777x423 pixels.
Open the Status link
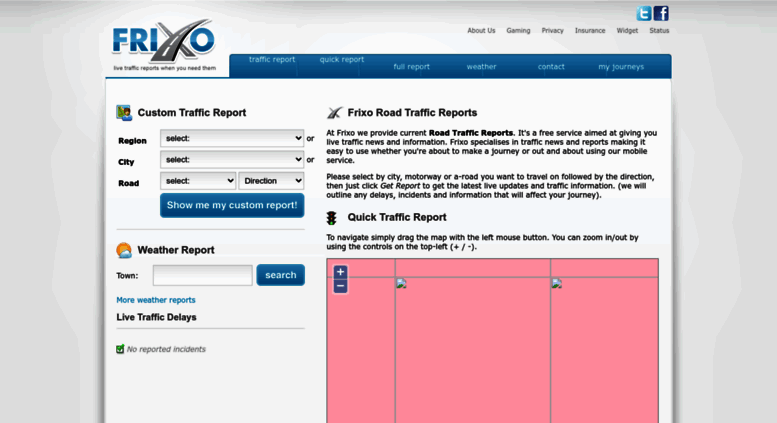tap(659, 31)
